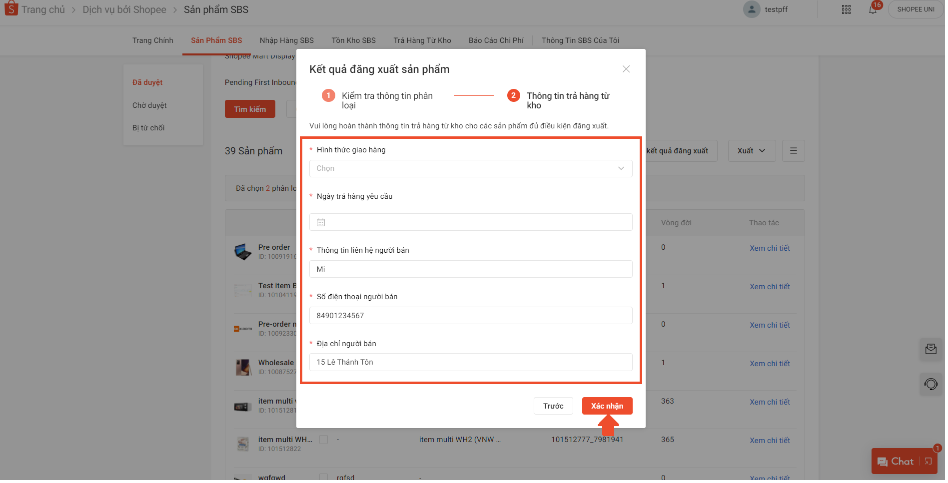The width and height of the screenshot is (948, 483).
Task: Select Chờ duyệt in the sidebar
Action: 150,105
